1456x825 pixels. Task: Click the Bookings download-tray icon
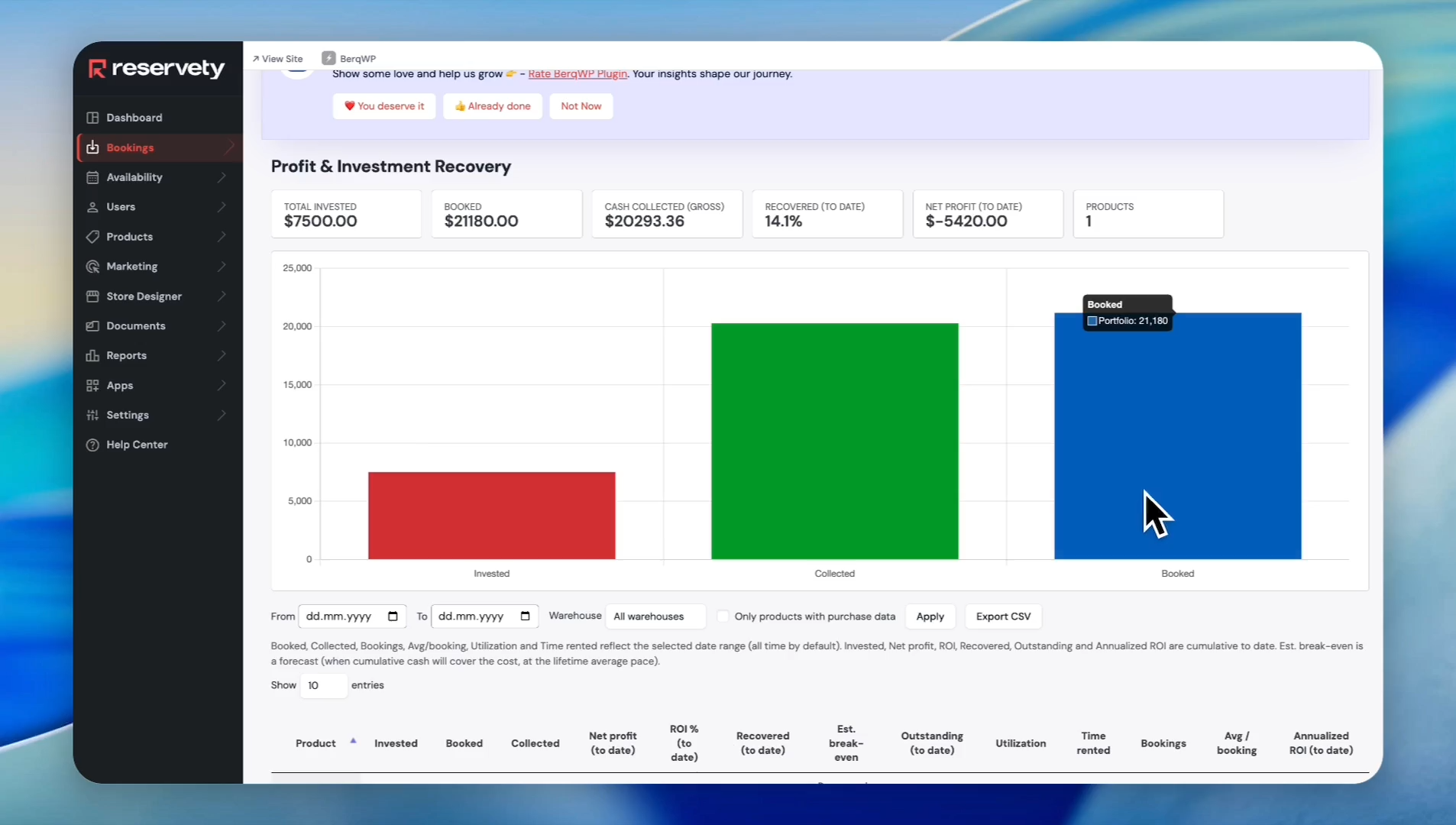(92, 147)
